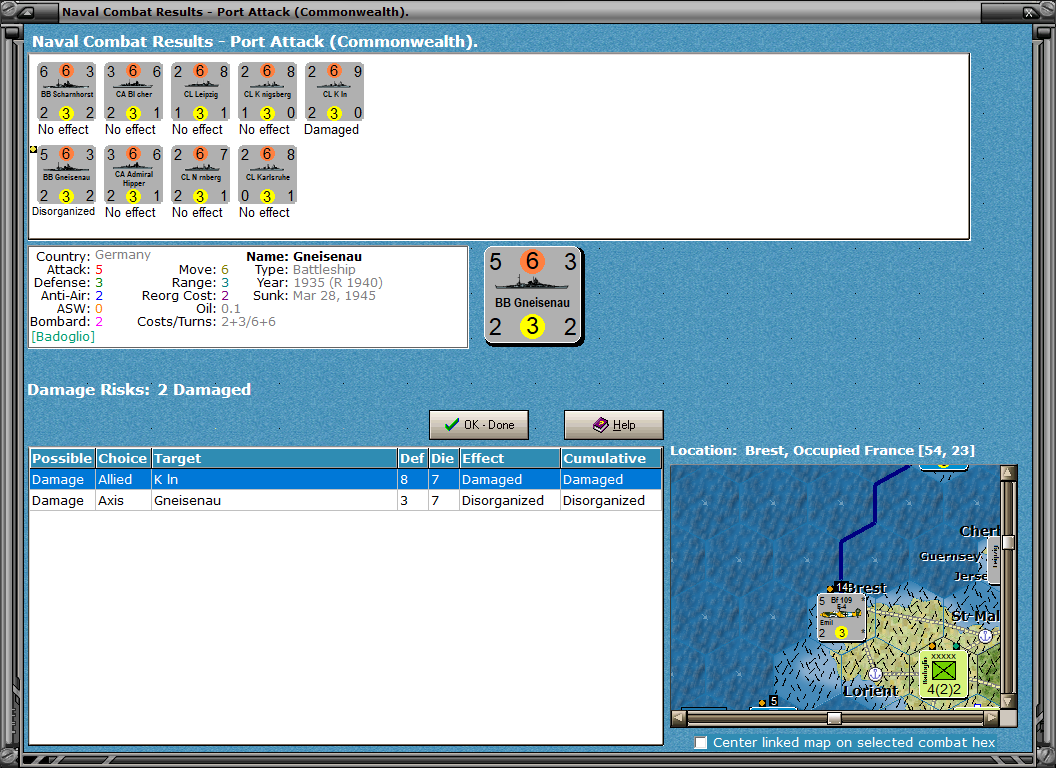Image resolution: width=1056 pixels, height=768 pixels.
Task: Select the green 4(2)2 army unit on map
Action: [944, 674]
